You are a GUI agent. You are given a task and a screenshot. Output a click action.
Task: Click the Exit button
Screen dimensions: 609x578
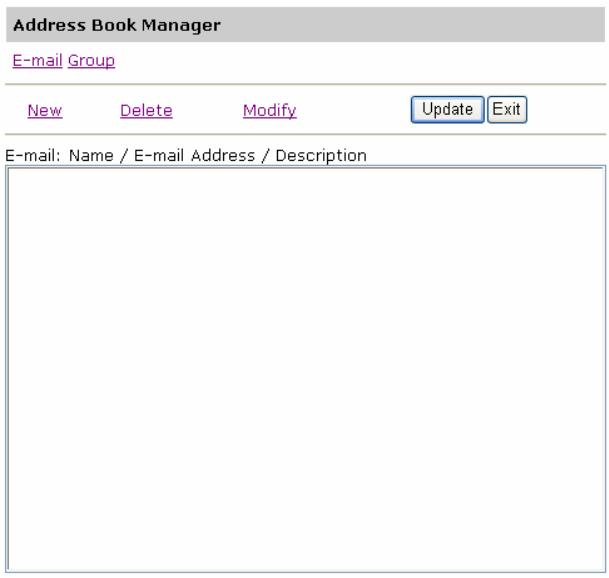[x=507, y=110]
